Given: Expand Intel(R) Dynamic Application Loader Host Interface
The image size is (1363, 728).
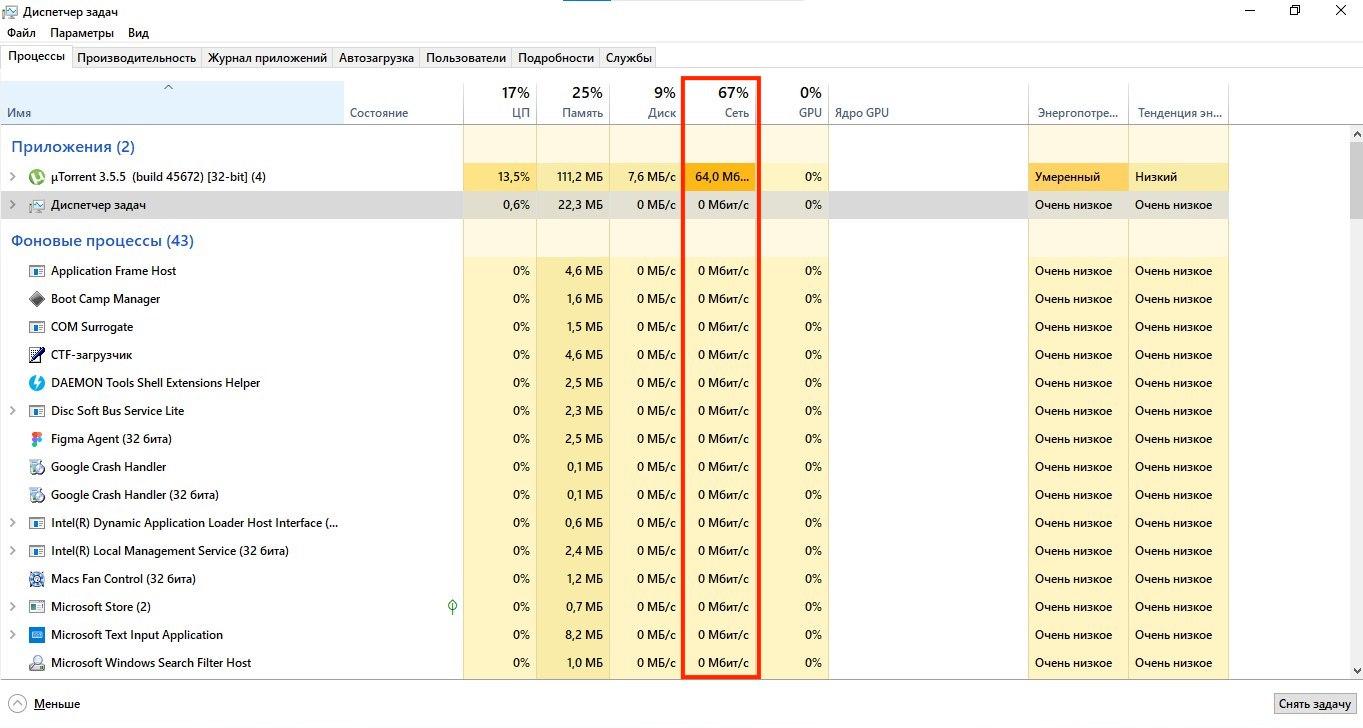Looking at the screenshot, I should 13,523.
